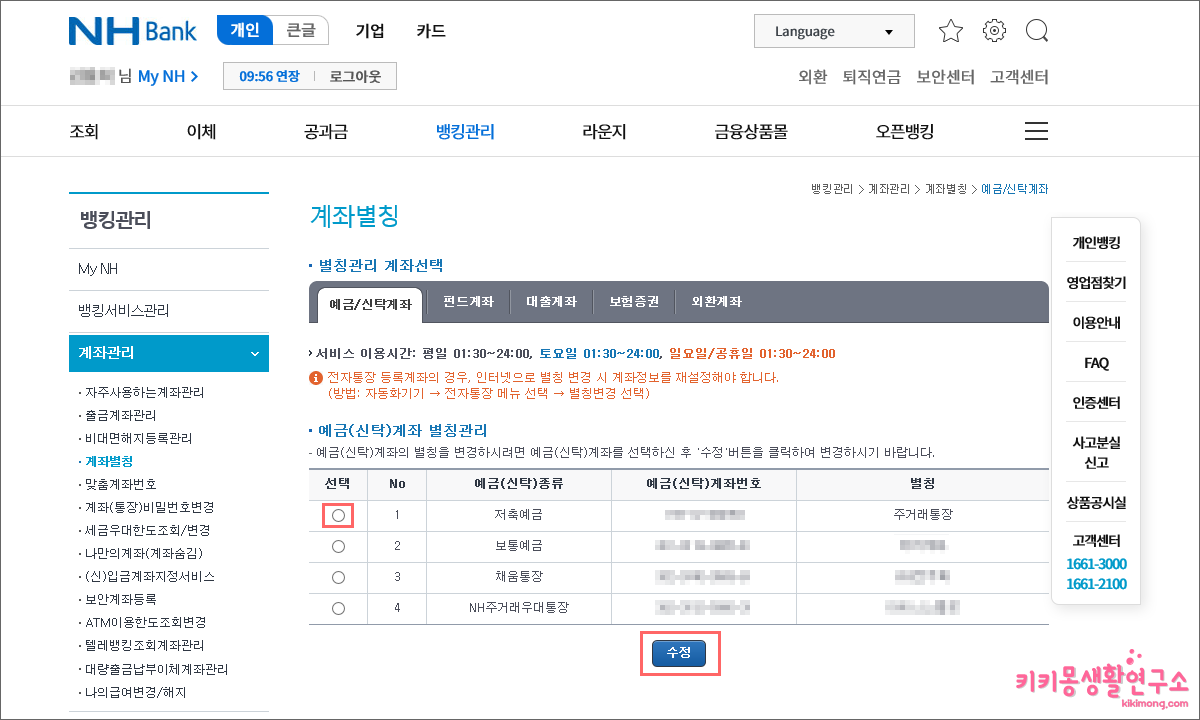Open the search magnifier icon
Screen dimensions: 1200x720
click(1036, 31)
